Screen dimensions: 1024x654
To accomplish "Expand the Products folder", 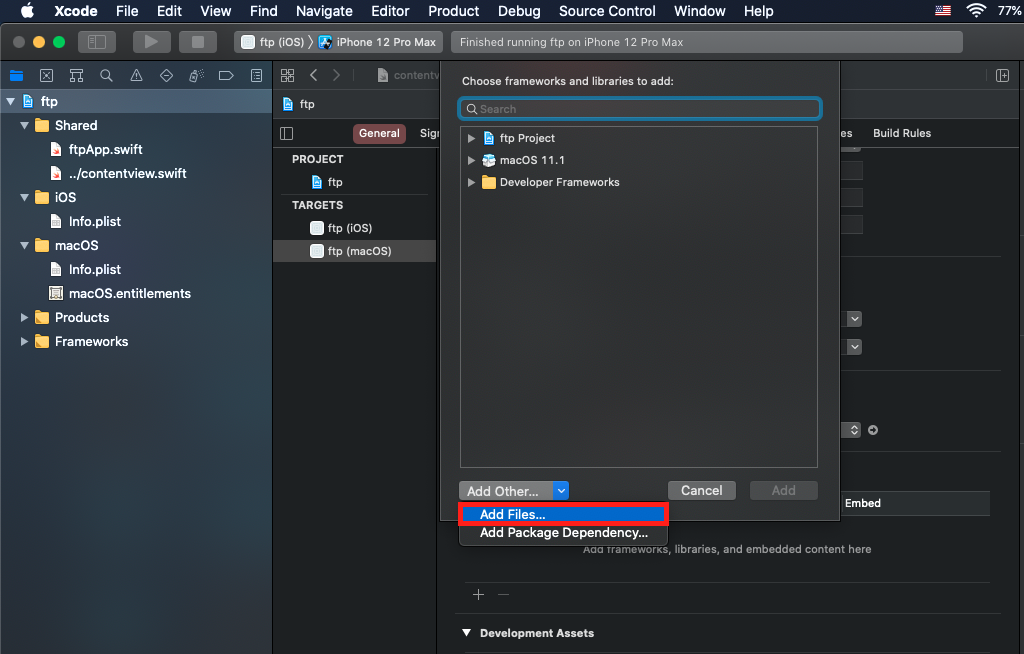I will tap(24, 318).
